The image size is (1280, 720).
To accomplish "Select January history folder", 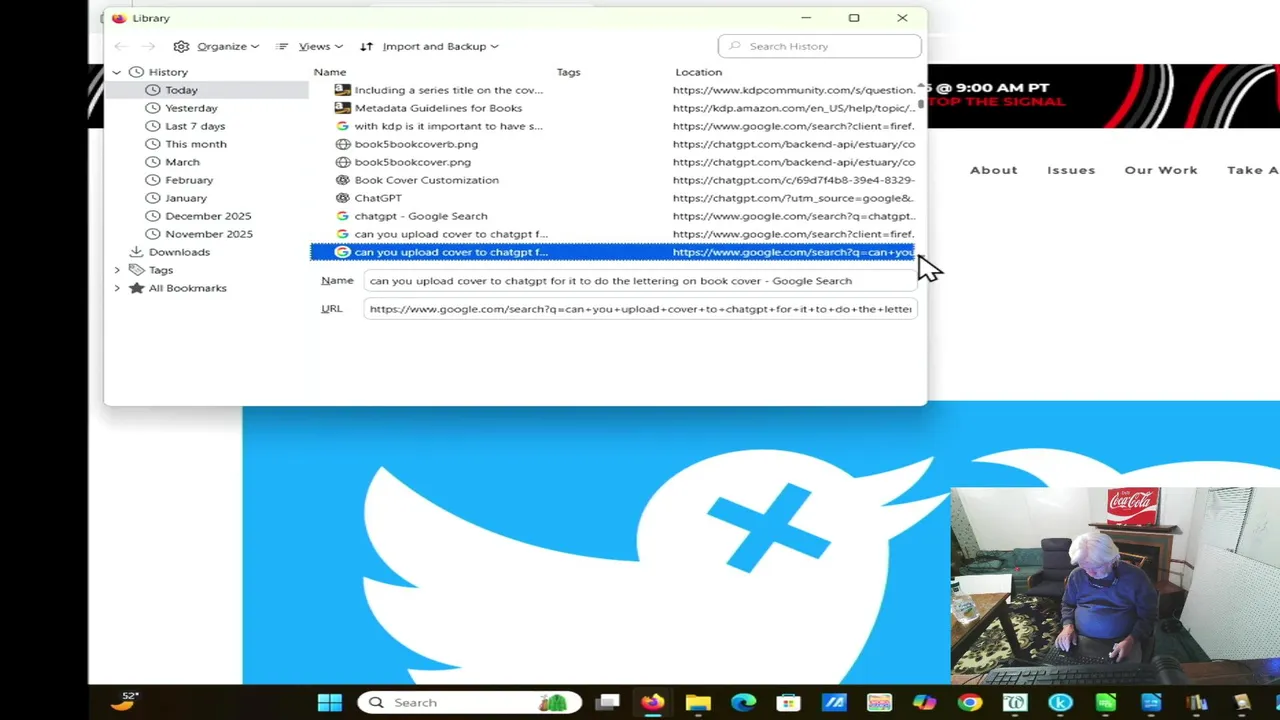I will pos(186,198).
